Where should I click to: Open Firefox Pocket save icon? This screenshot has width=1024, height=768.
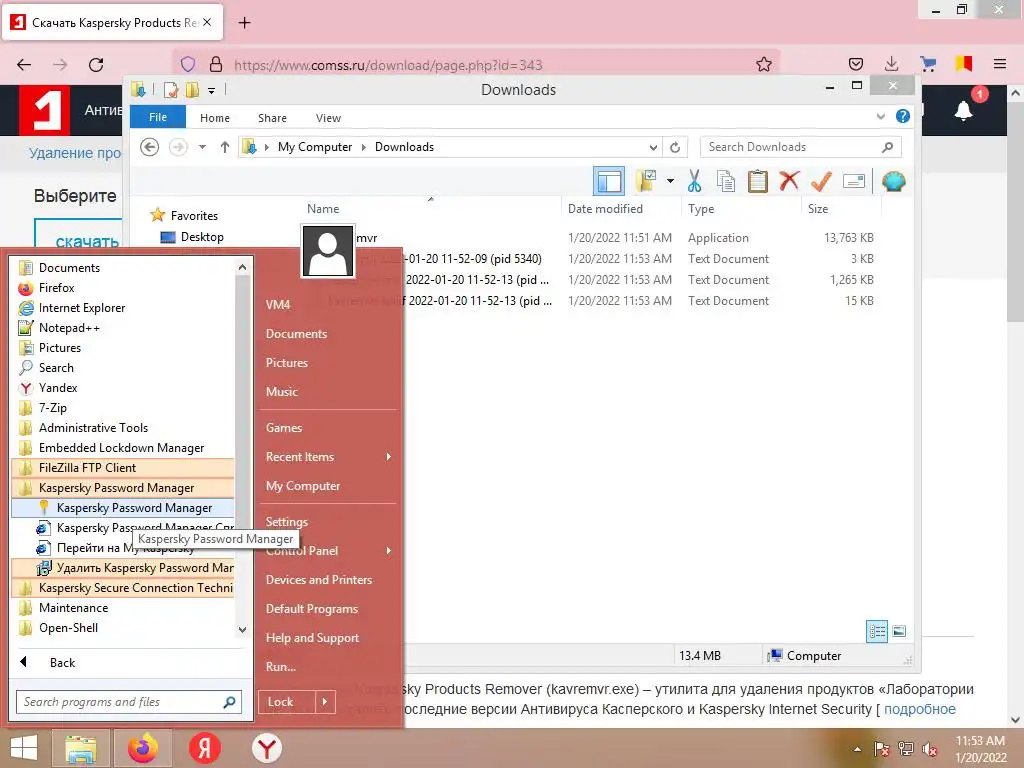(x=856, y=64)
